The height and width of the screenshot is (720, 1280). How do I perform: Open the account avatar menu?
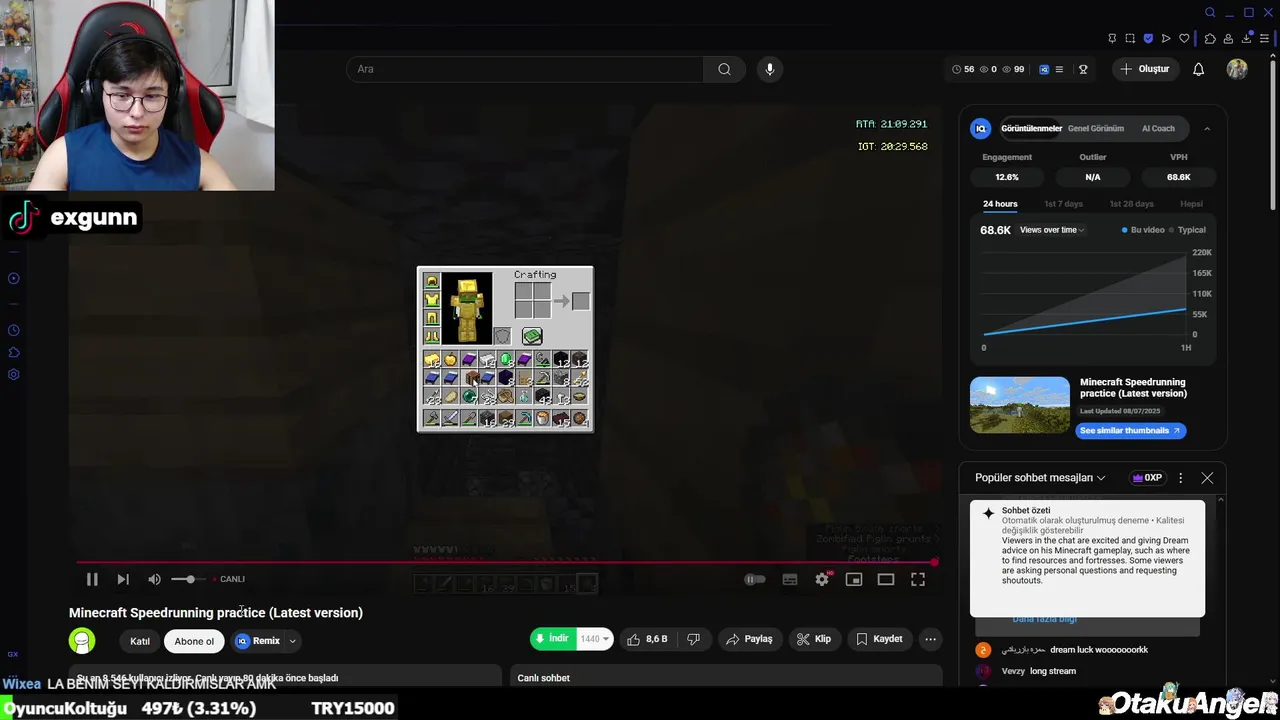click(x=1237, y=69)
